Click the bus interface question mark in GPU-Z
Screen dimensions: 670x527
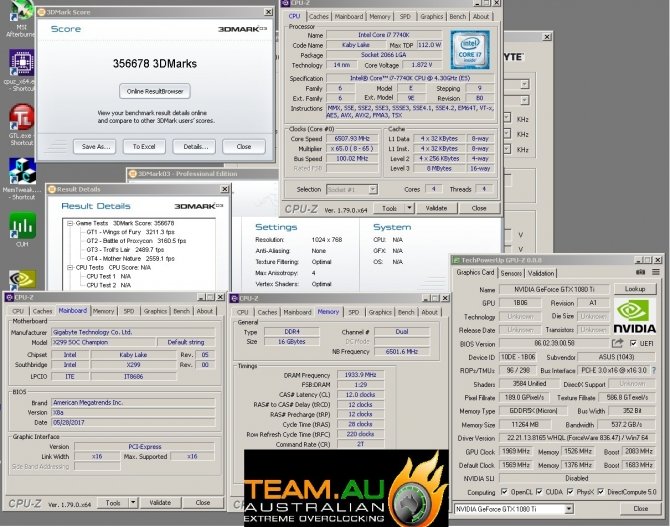(653, 370)
